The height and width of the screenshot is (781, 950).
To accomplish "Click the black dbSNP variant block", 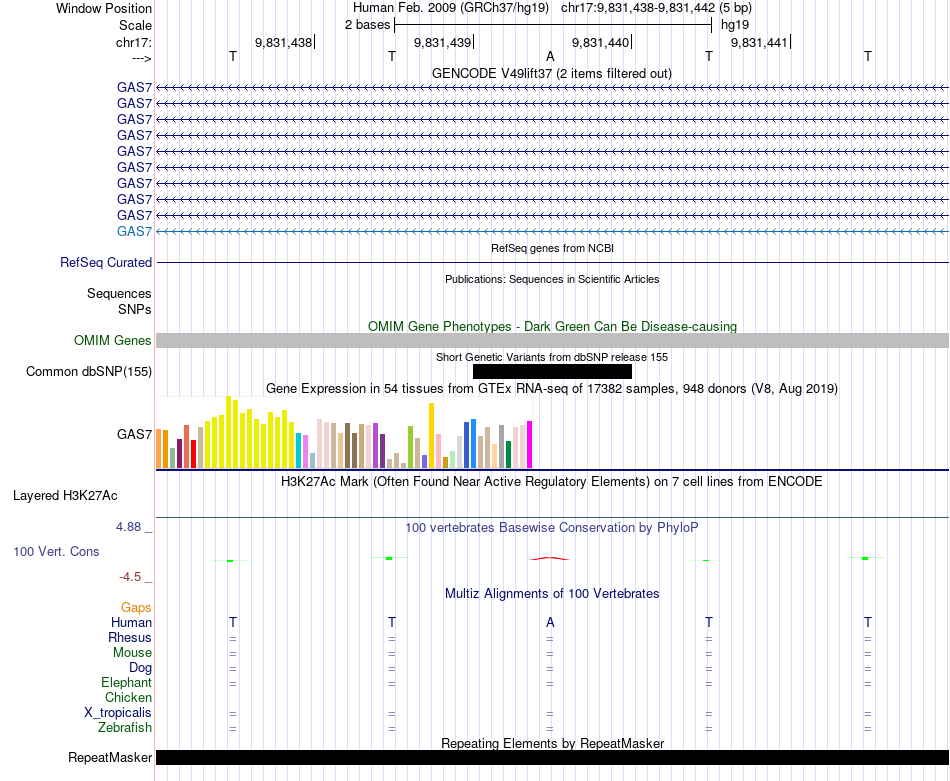I will click(552, 371).
